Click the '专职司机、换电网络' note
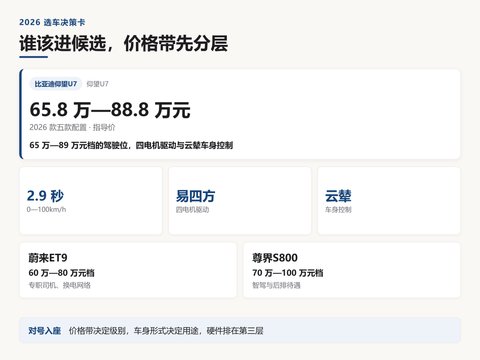This screenshot has width=480, height=360. click(59, 285)
